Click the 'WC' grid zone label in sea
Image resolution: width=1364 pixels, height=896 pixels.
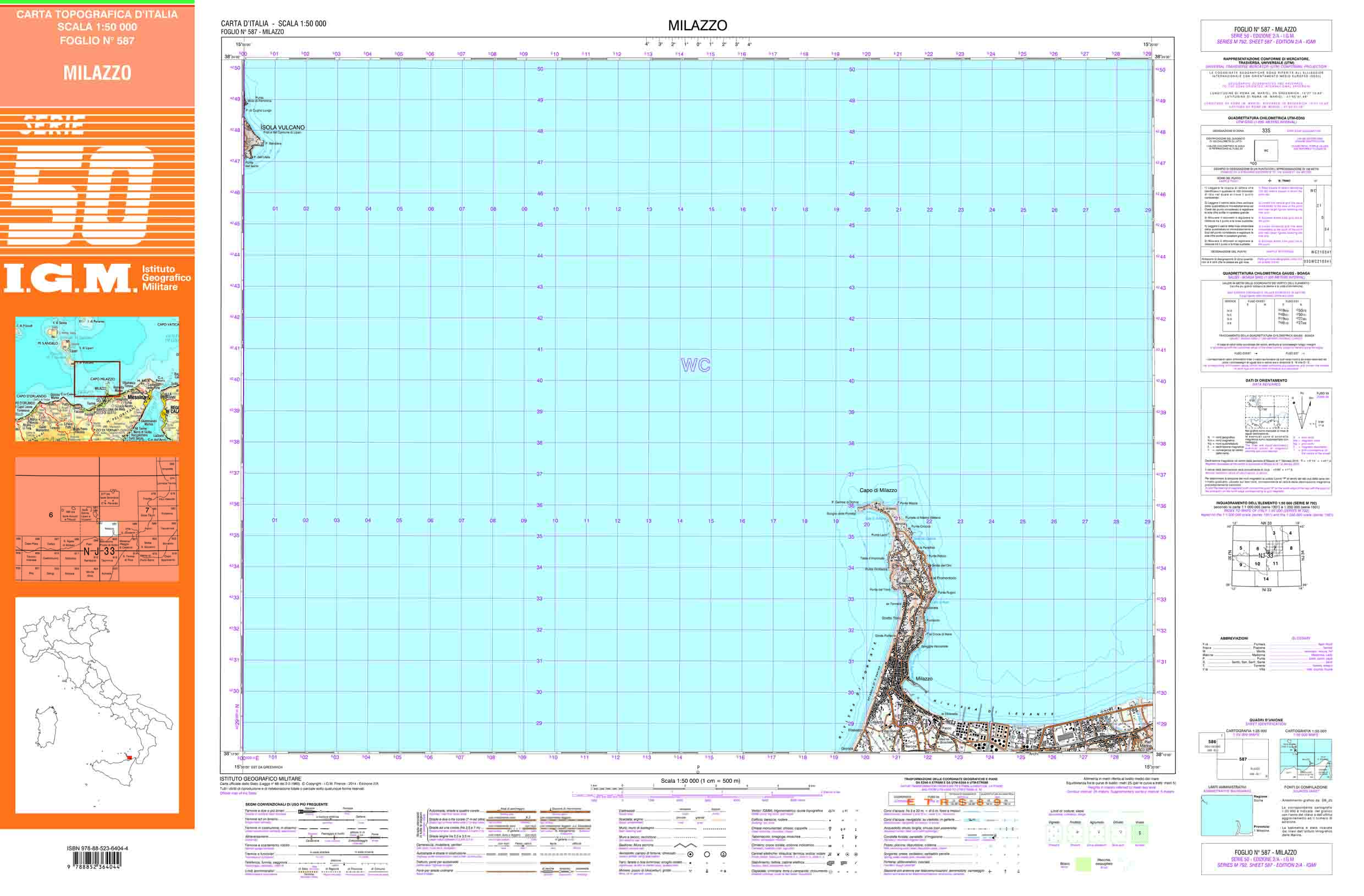(x=695, y=365)
